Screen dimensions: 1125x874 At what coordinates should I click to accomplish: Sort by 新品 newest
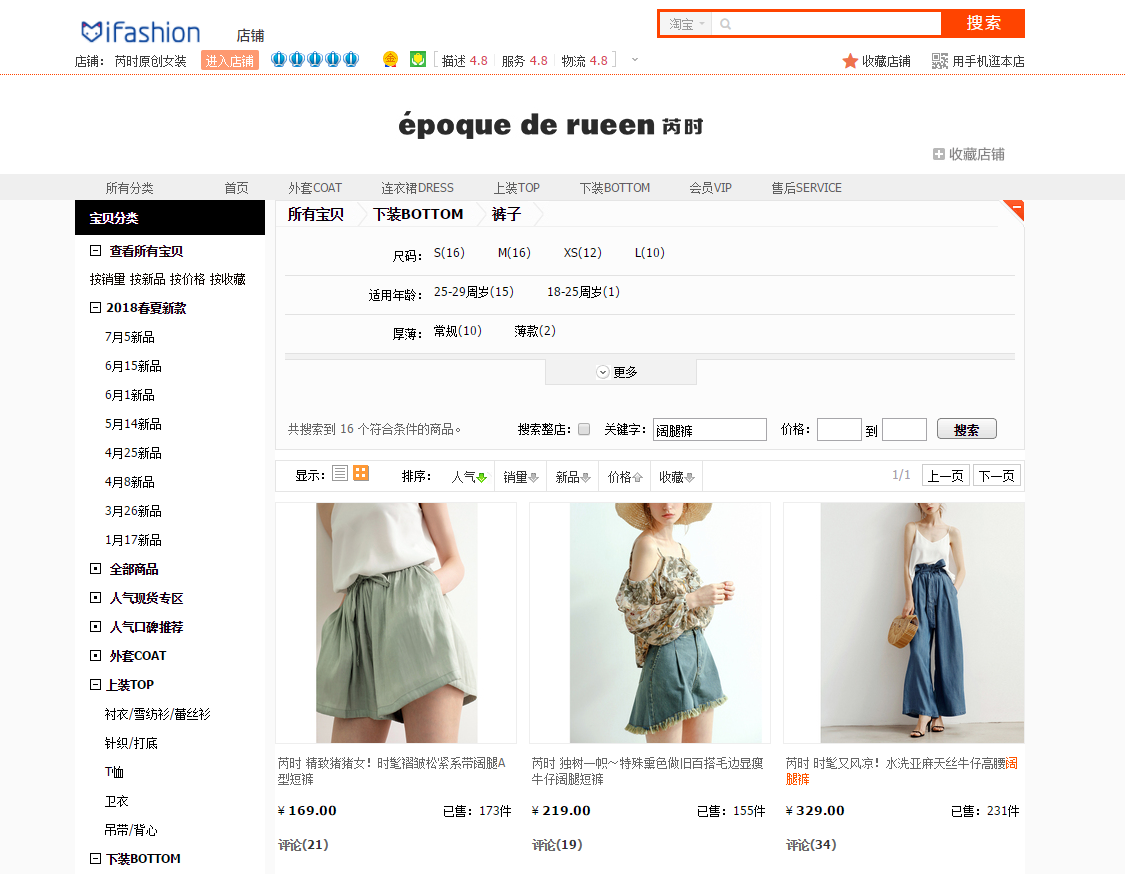point(573,476)
